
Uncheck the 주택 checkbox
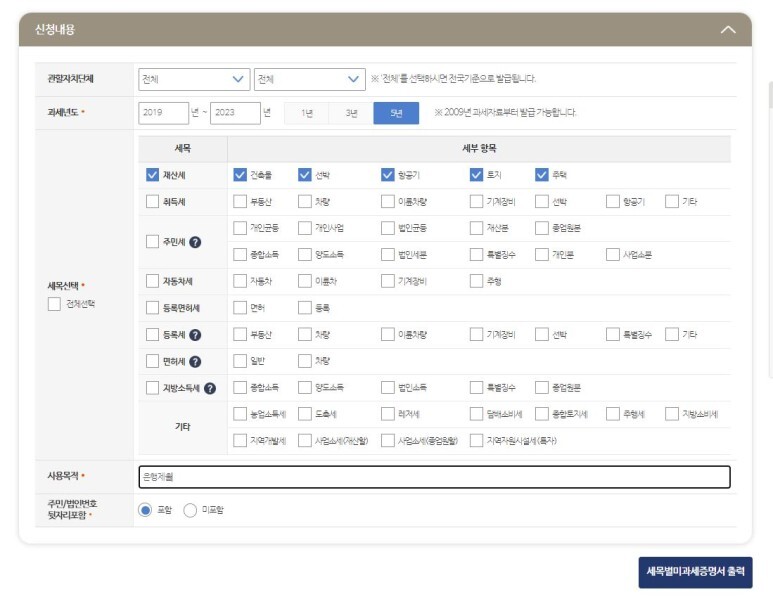point(541,175)
